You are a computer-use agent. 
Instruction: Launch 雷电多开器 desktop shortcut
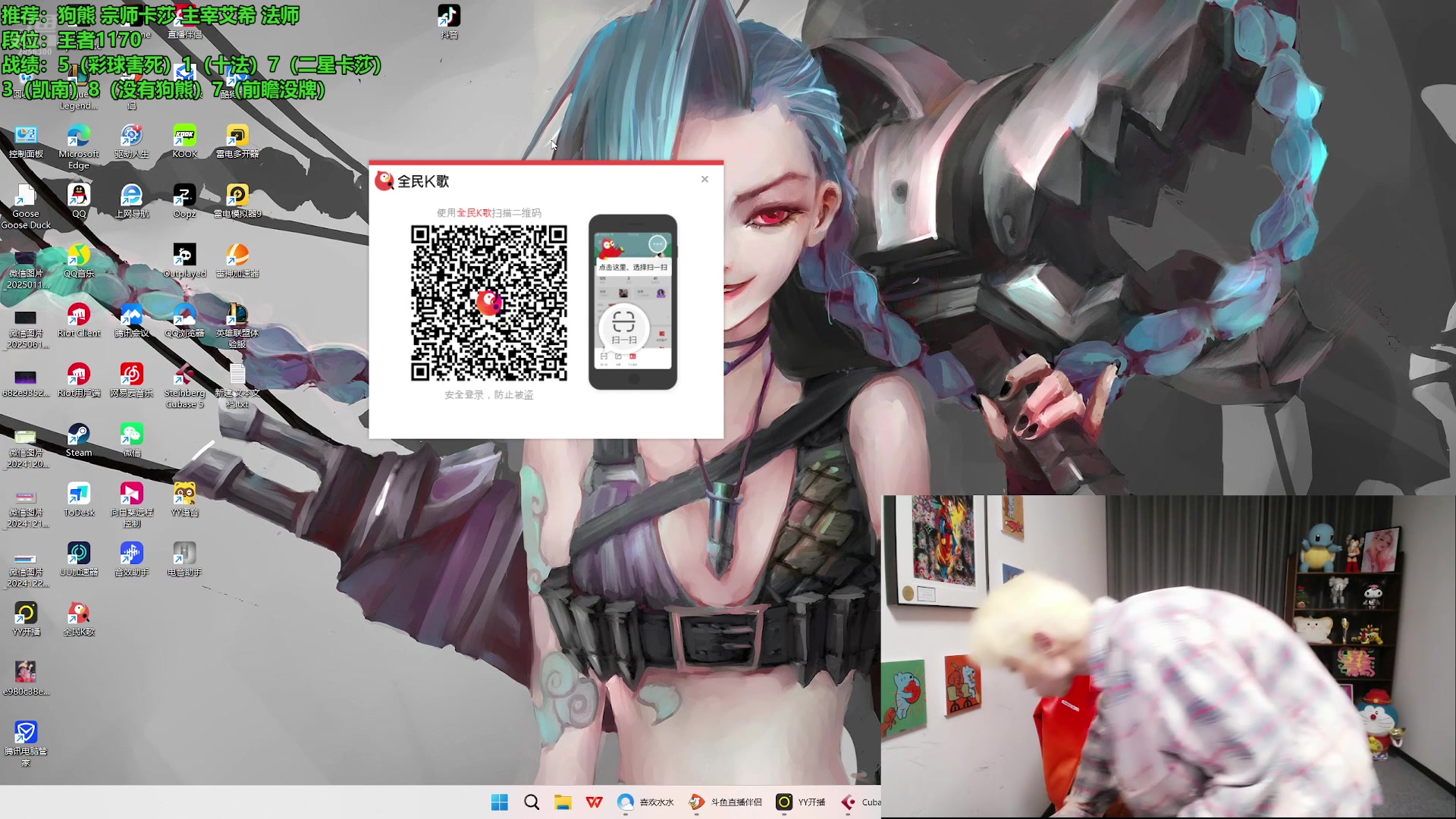pos(237,142)
